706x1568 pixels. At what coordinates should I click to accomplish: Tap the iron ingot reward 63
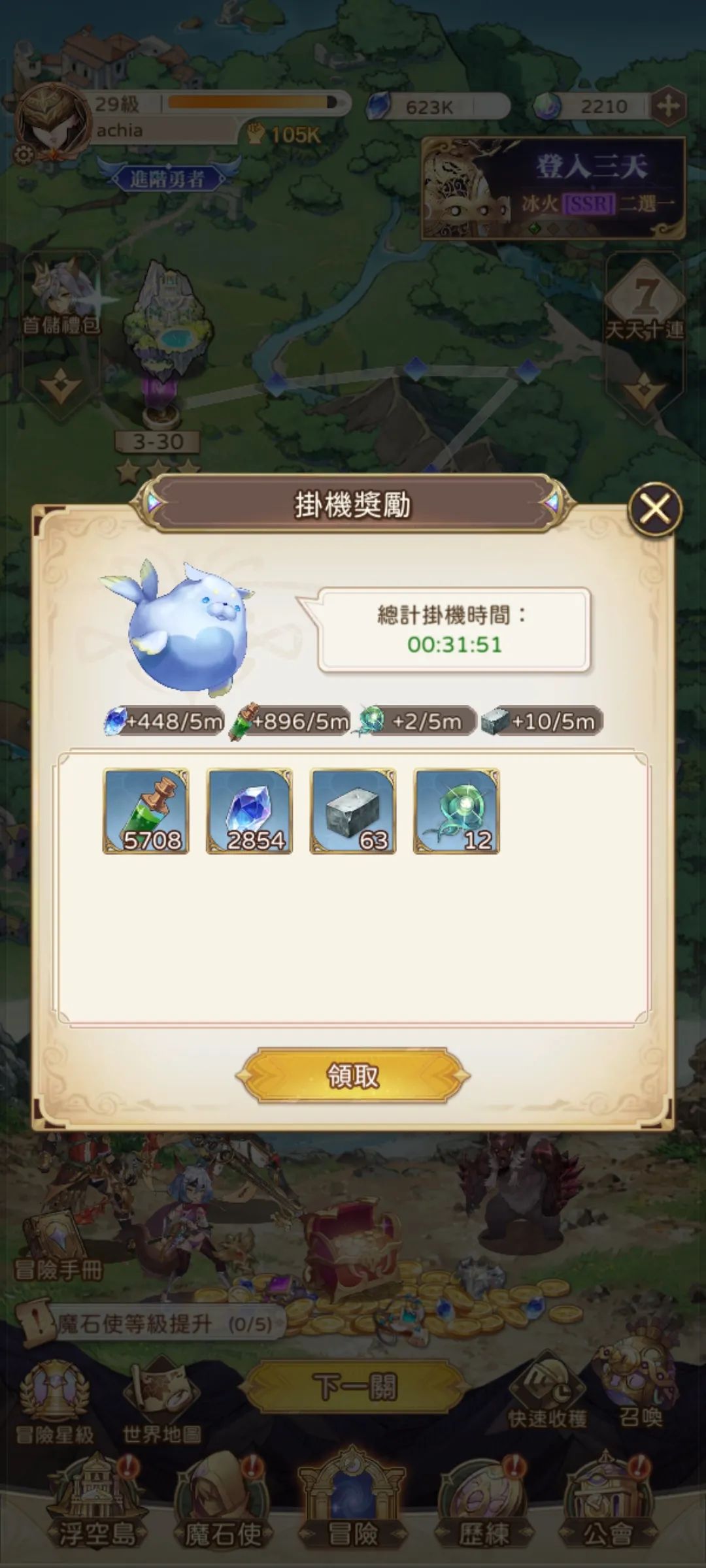353,811
